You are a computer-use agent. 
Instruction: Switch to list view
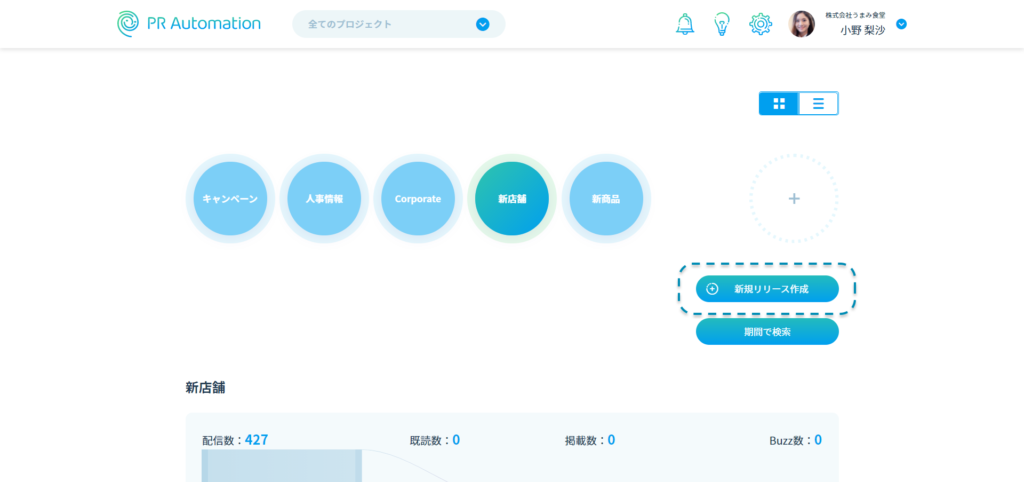pyautogui.click(x=818, y=103)
